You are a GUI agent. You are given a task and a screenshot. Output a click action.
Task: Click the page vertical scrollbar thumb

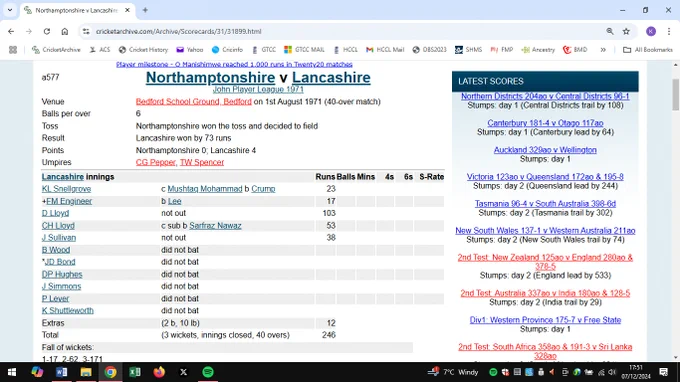676,95
